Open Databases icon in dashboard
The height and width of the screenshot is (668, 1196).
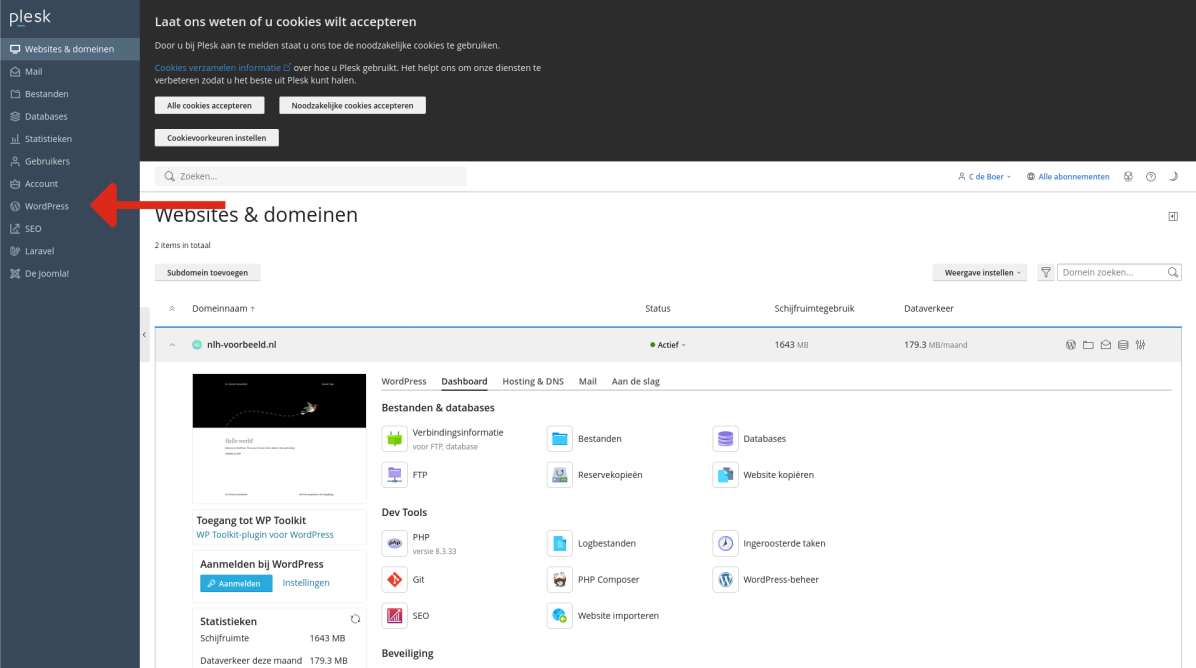point(725,438)
